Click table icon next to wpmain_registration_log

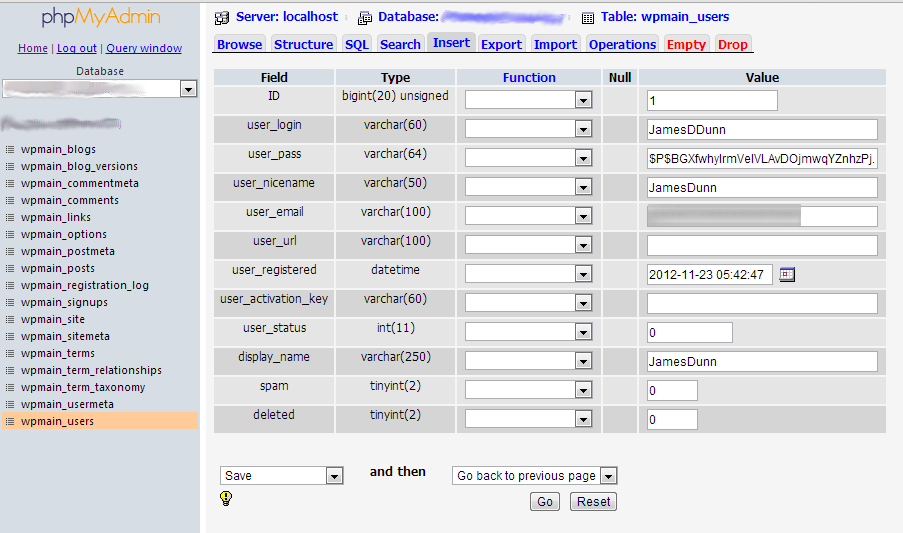point(10,285)
